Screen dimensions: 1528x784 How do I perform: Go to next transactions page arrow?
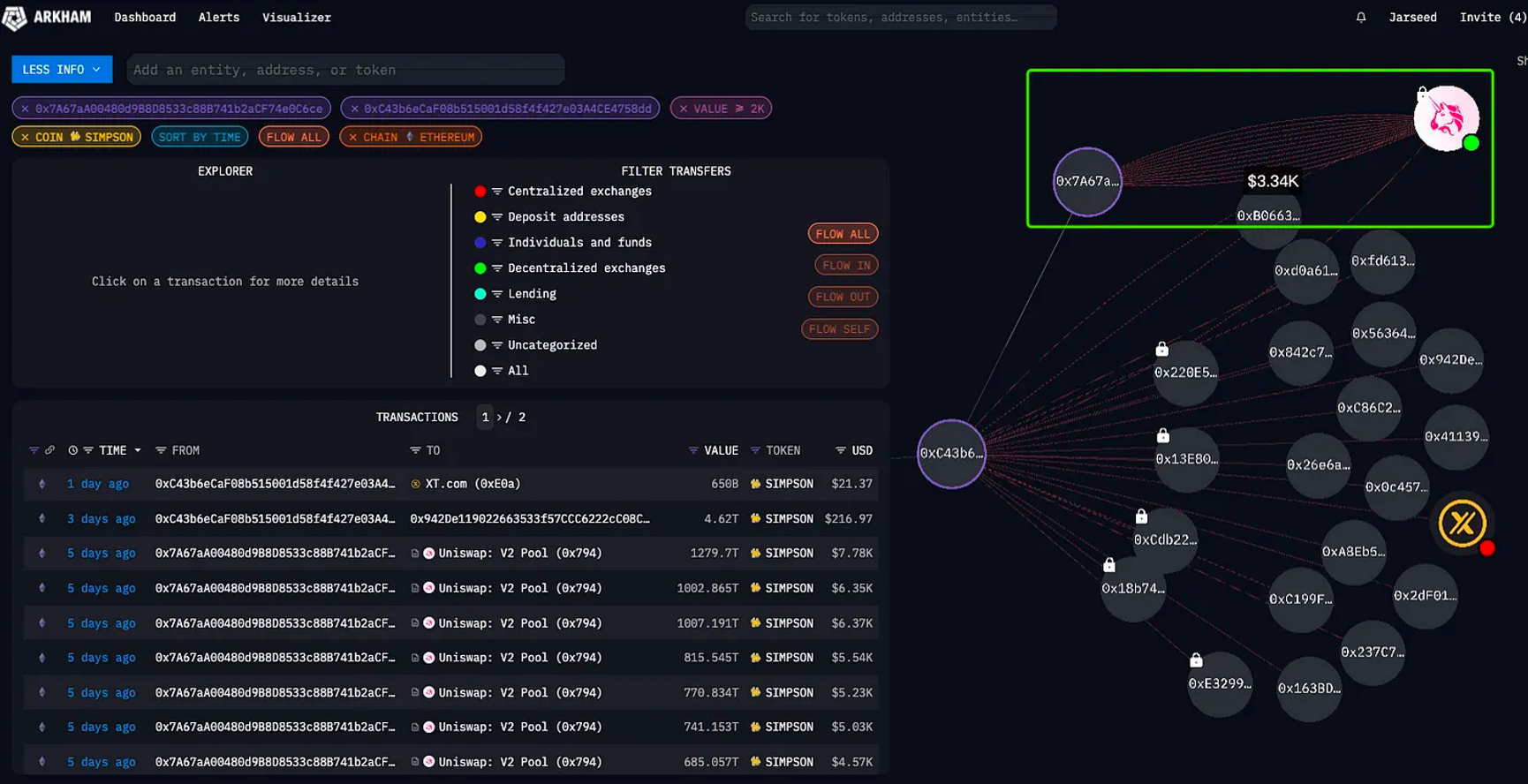[499, 418]
